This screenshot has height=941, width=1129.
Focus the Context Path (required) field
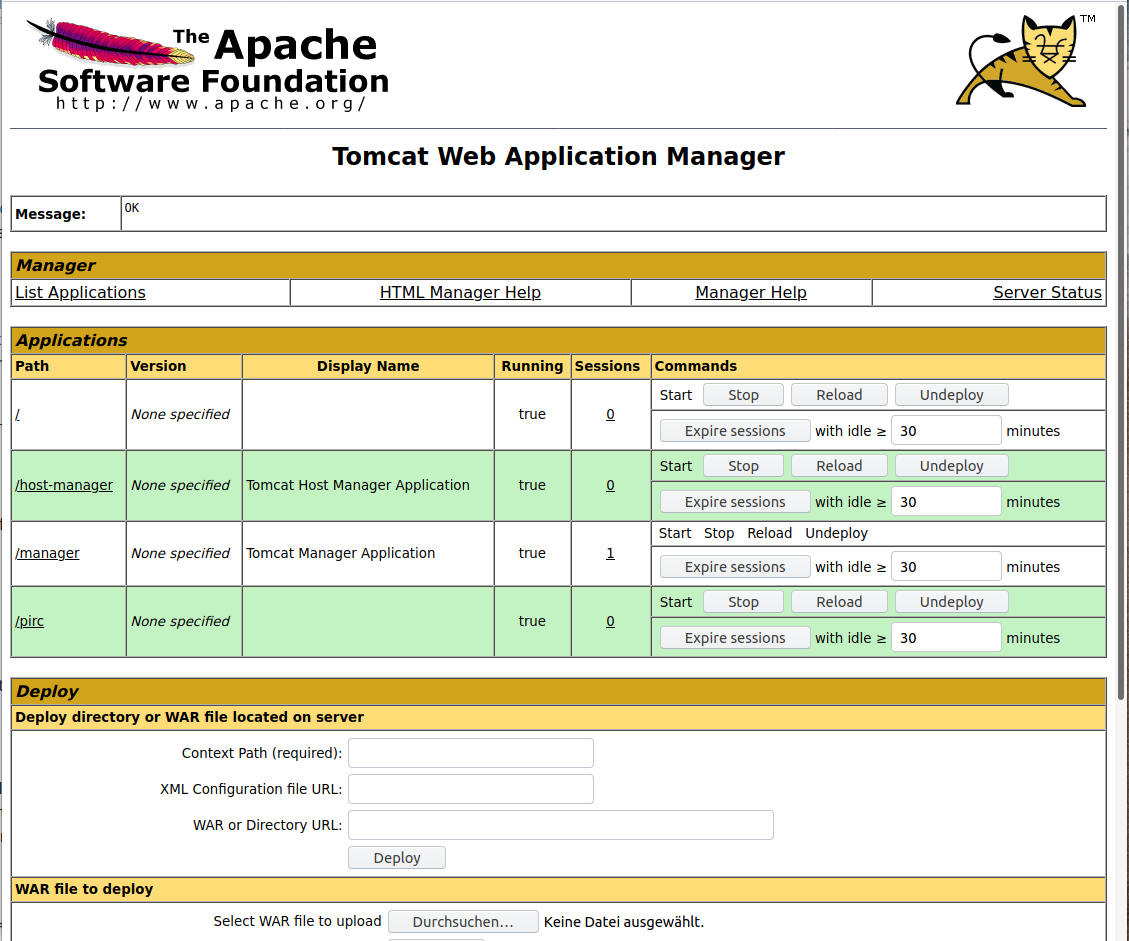pos(471,753)
